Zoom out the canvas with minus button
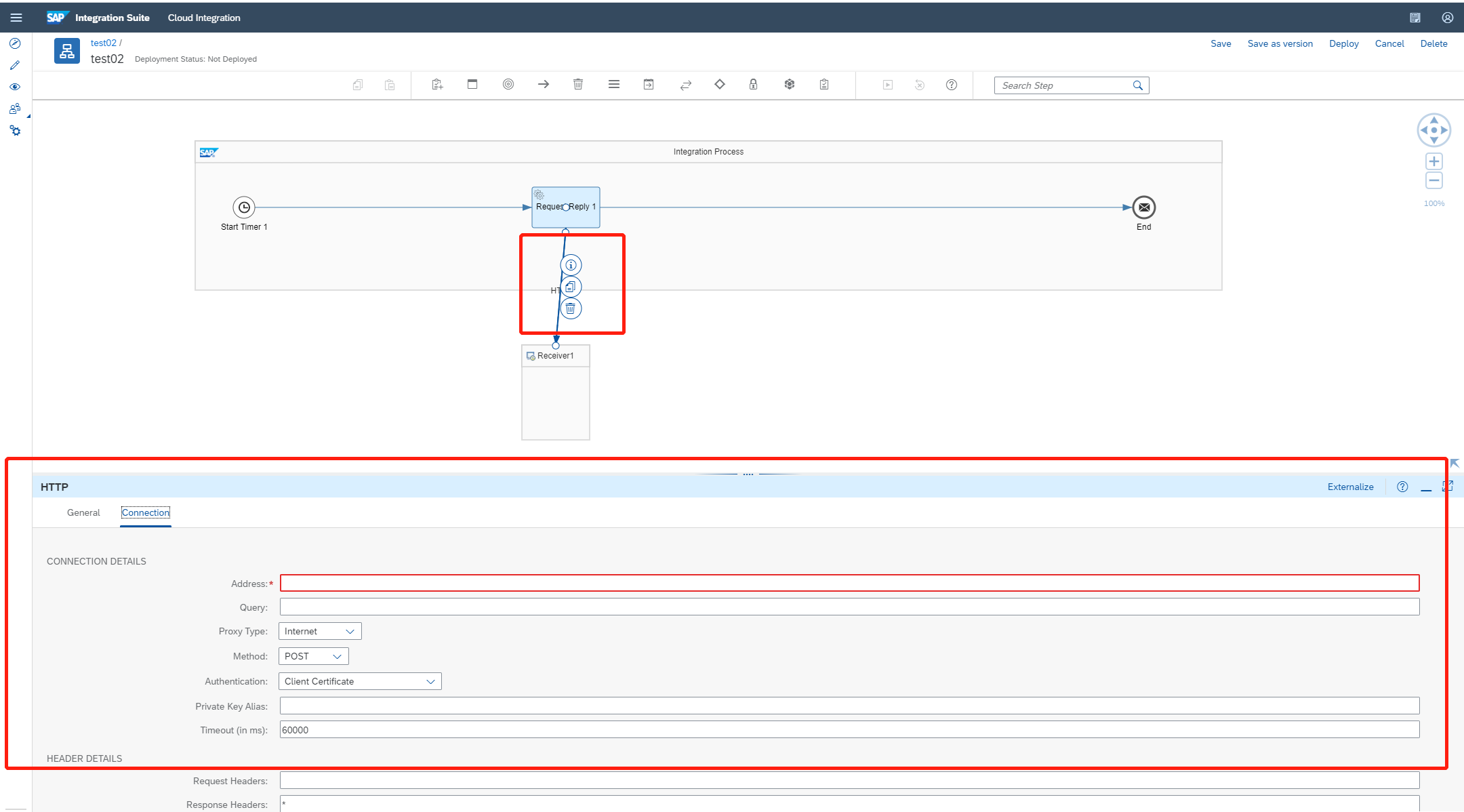The image size is (1464, 812). (1434, 180)
